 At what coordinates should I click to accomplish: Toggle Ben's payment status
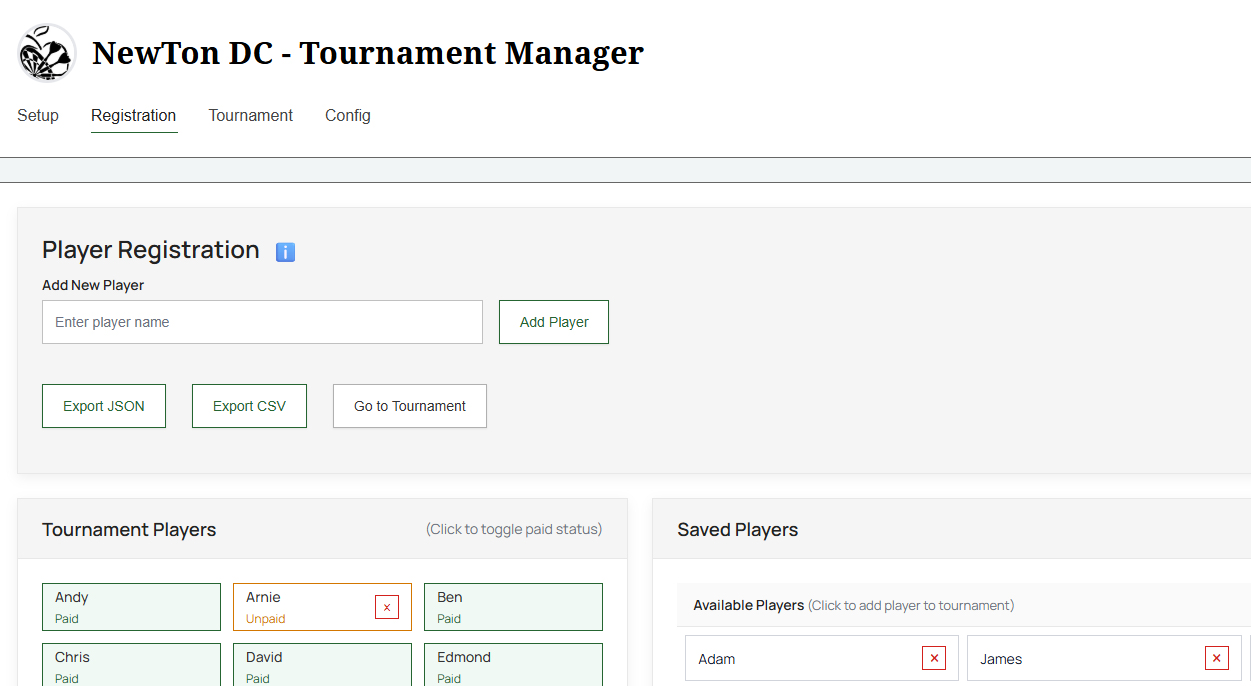pyautogui.click(x=513, y=606)
